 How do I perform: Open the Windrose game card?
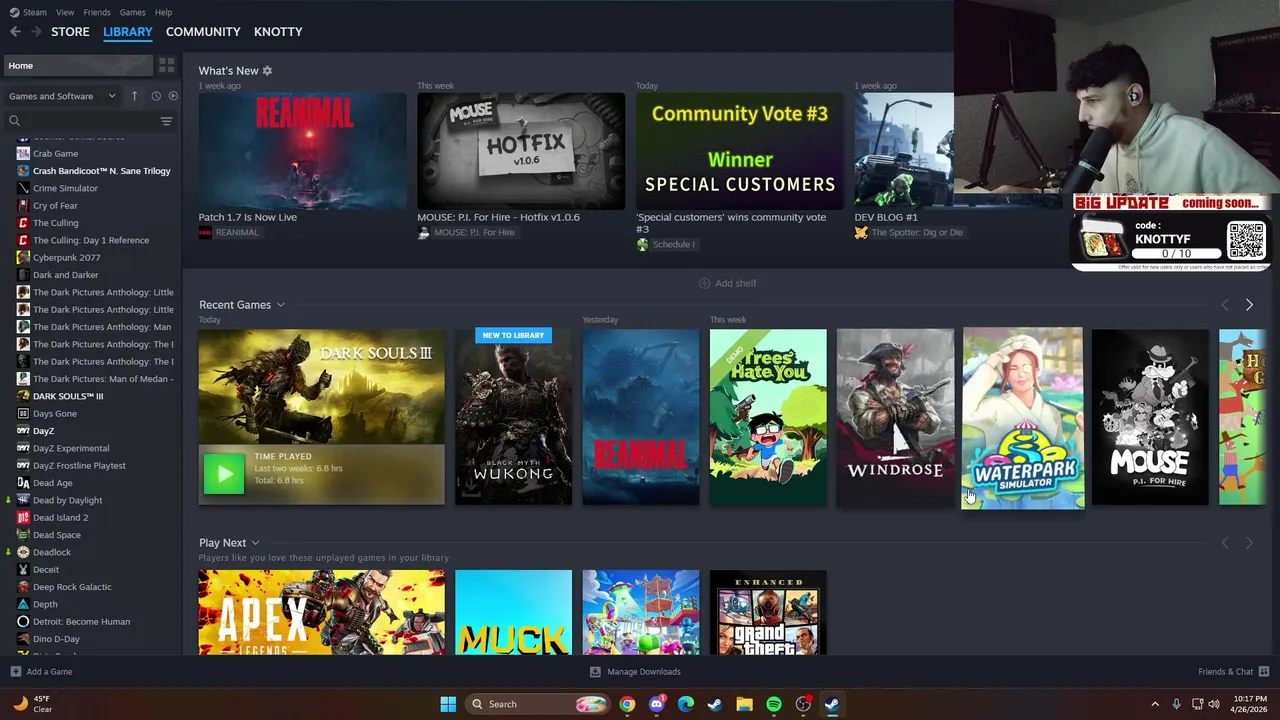coord(895,417)
